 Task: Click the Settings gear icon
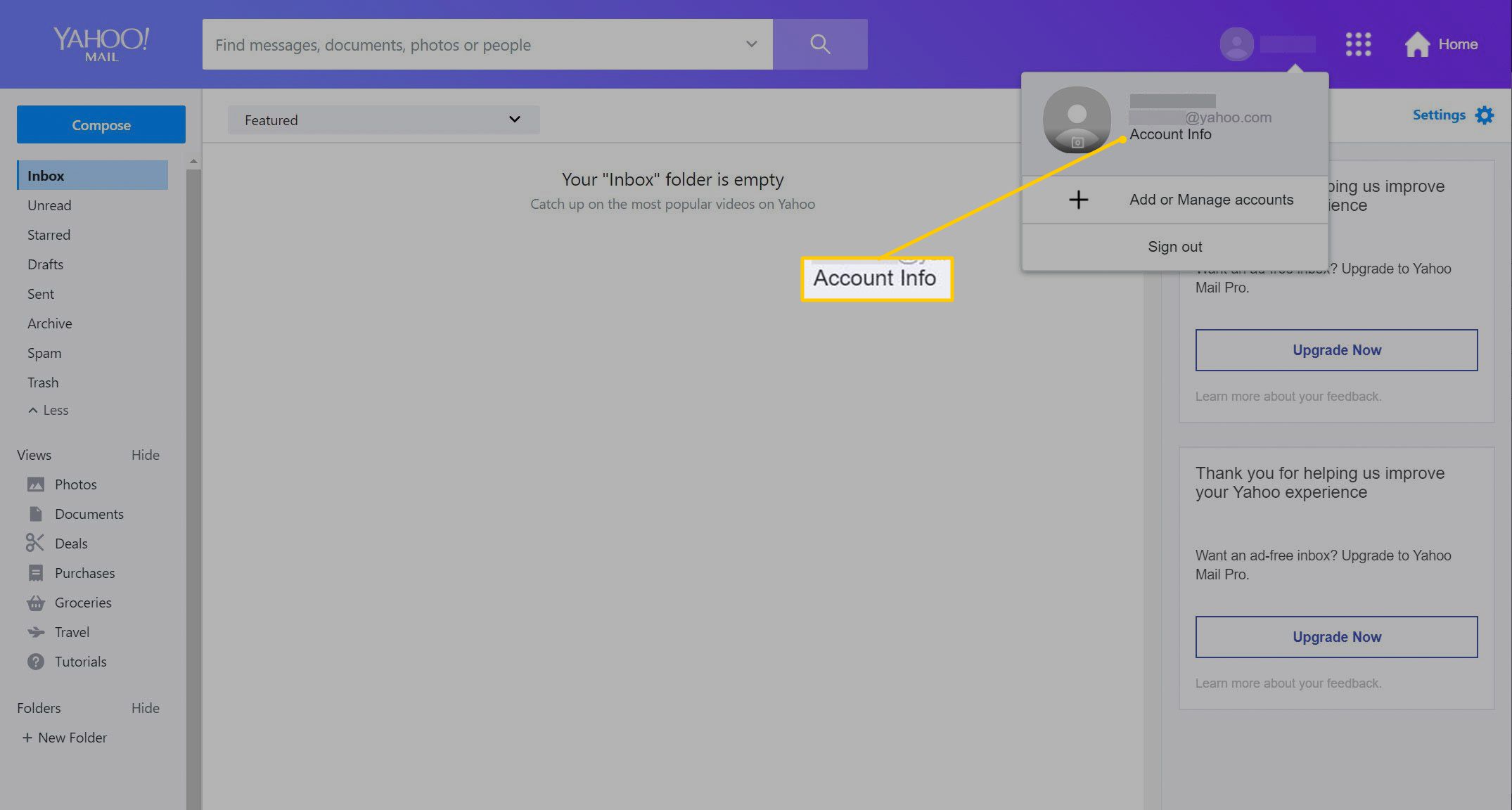(x=1485, y=115)
